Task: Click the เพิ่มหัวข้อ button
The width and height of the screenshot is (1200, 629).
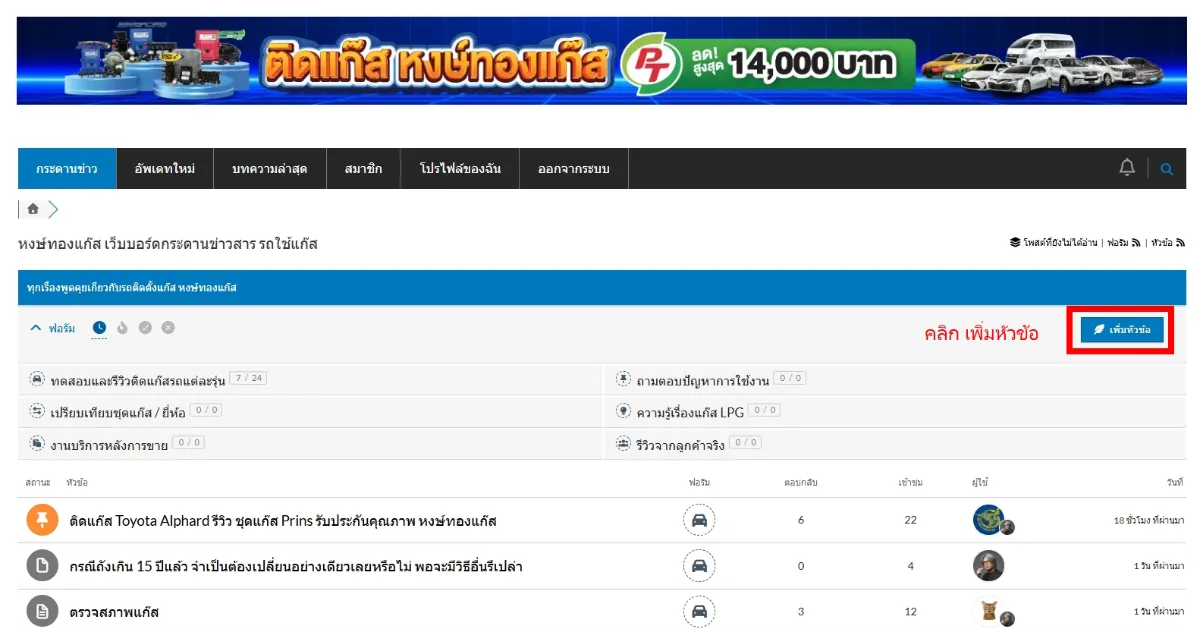Action: point(1121,329)
